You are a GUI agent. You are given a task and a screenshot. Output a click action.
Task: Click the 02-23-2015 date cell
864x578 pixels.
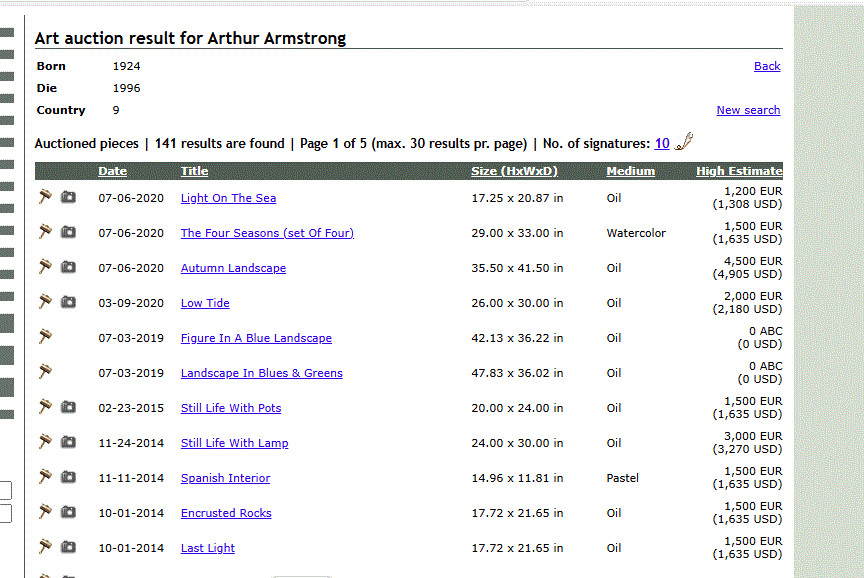[131, 408]
